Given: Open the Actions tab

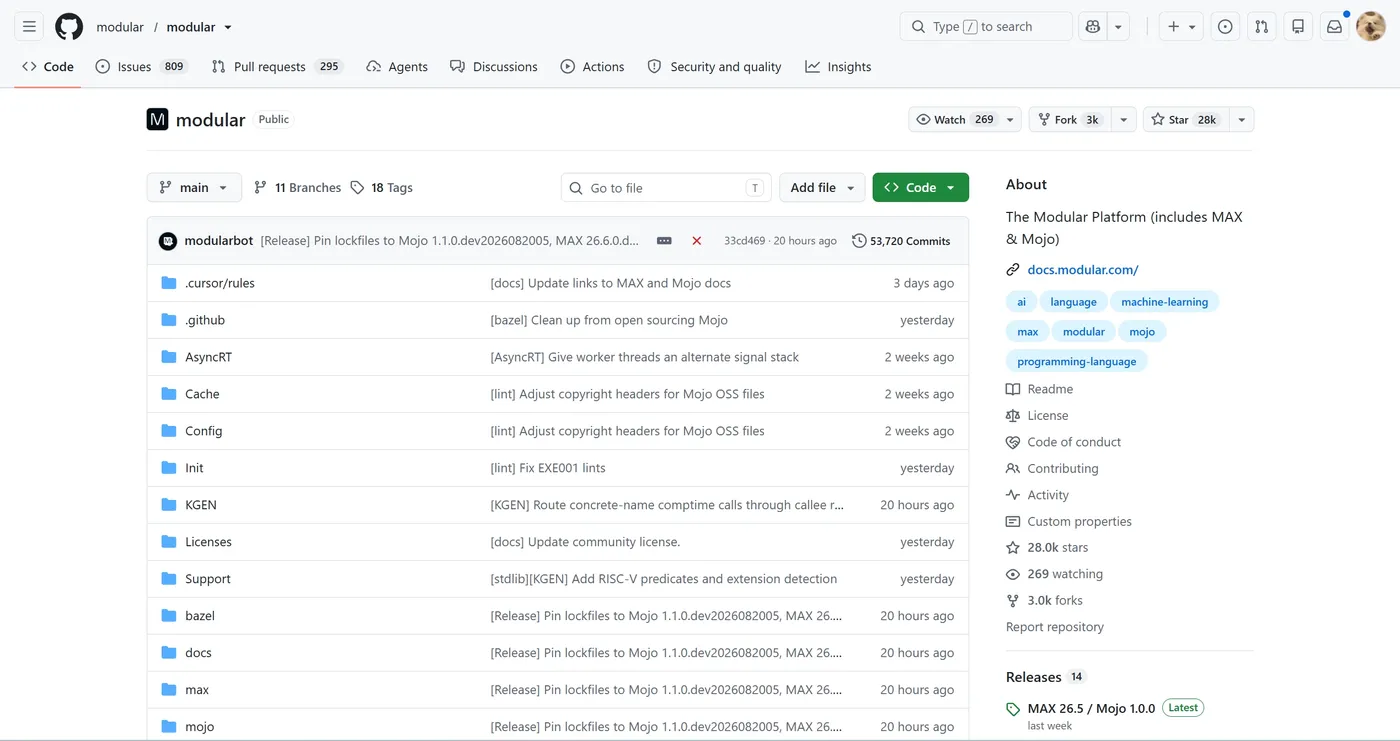Looking at the screenshot, I should pyautogui.click(x=592, y=67).
